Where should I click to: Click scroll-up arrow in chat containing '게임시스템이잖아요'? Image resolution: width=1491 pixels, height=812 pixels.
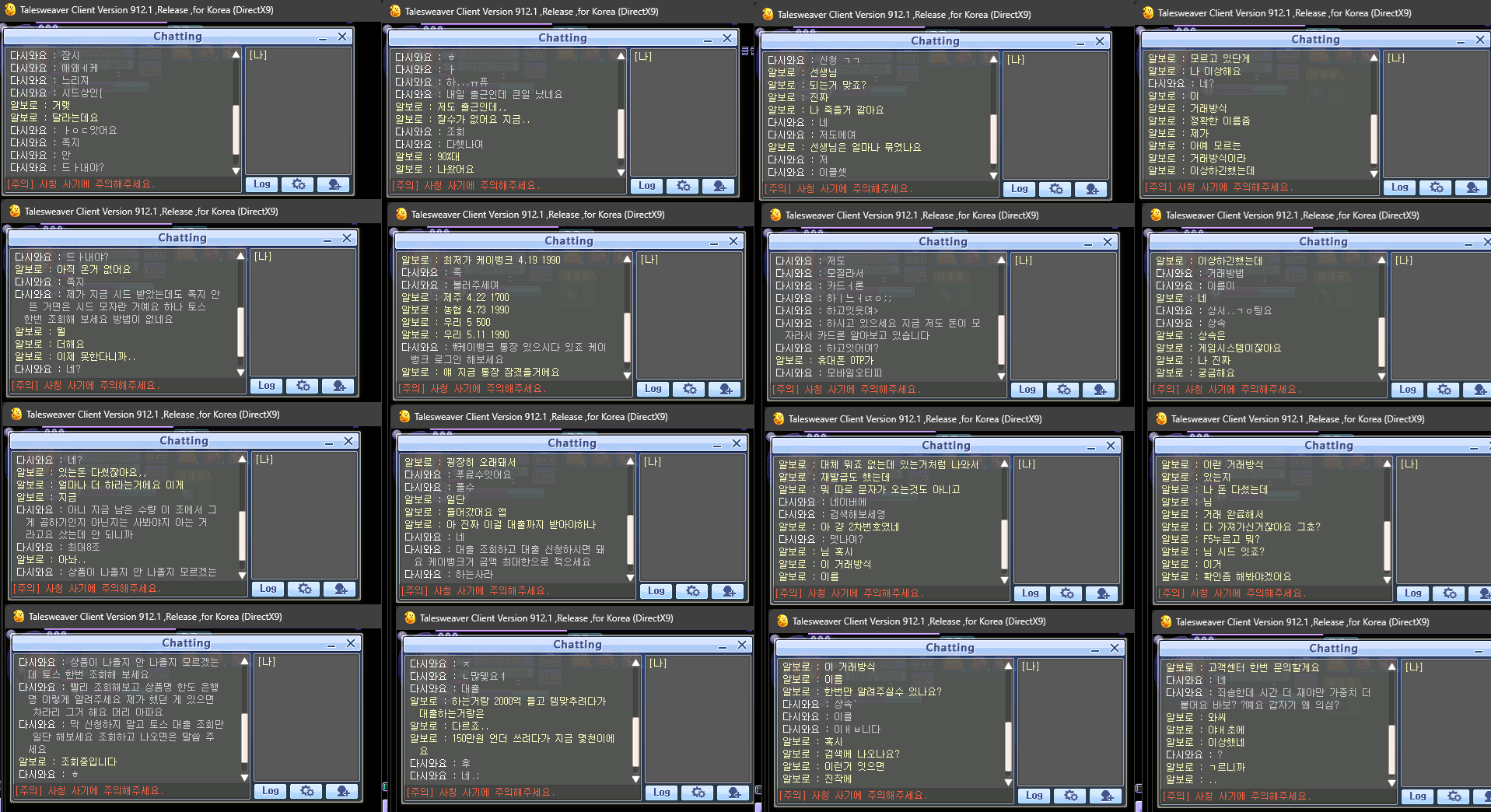tap(1381, 260)
